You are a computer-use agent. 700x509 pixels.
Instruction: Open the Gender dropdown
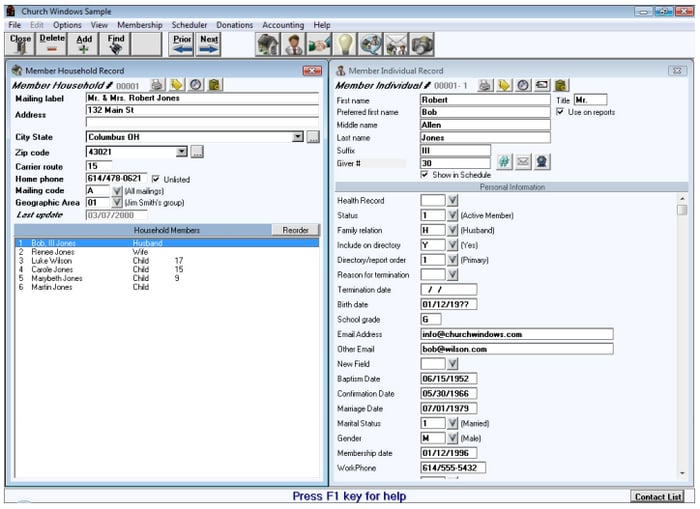click(453, 438)
